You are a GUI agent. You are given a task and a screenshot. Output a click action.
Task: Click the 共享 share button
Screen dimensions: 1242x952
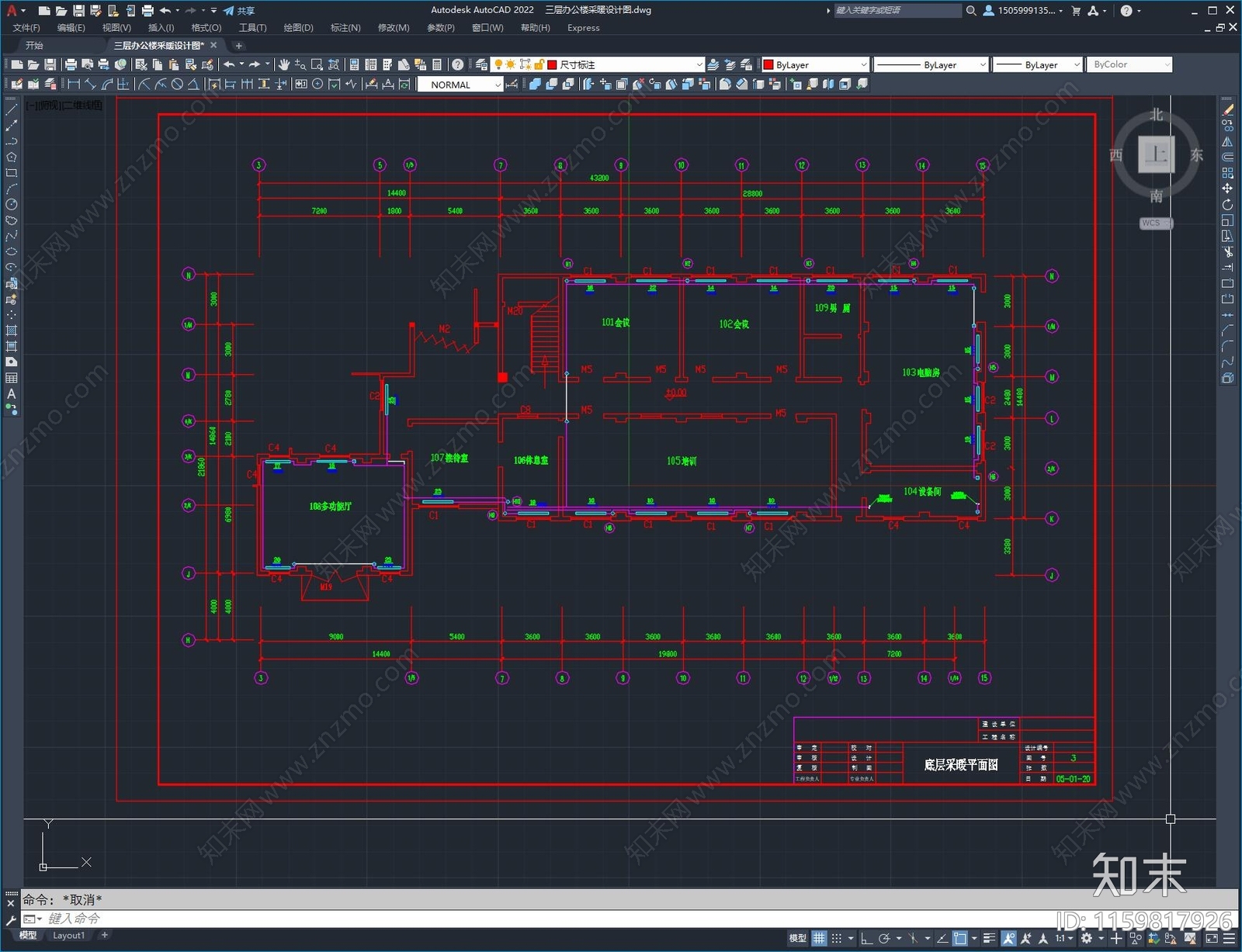(x=239, y=10)
